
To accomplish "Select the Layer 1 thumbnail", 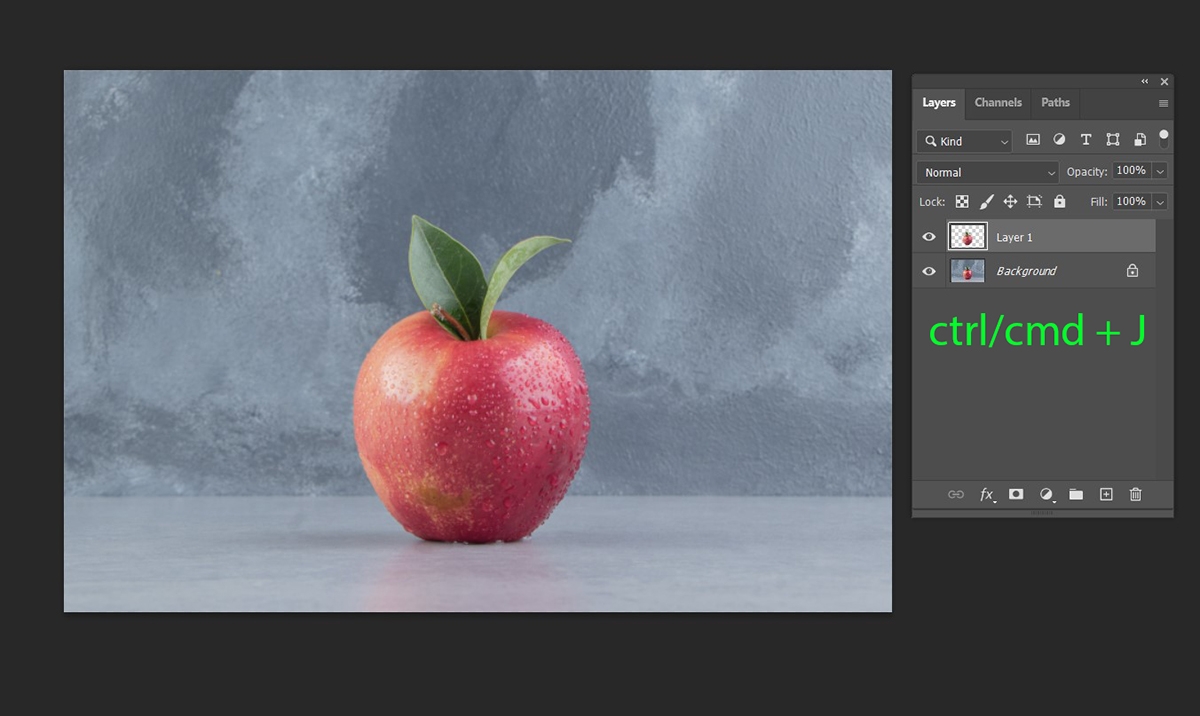I will [x=967, y=237].
